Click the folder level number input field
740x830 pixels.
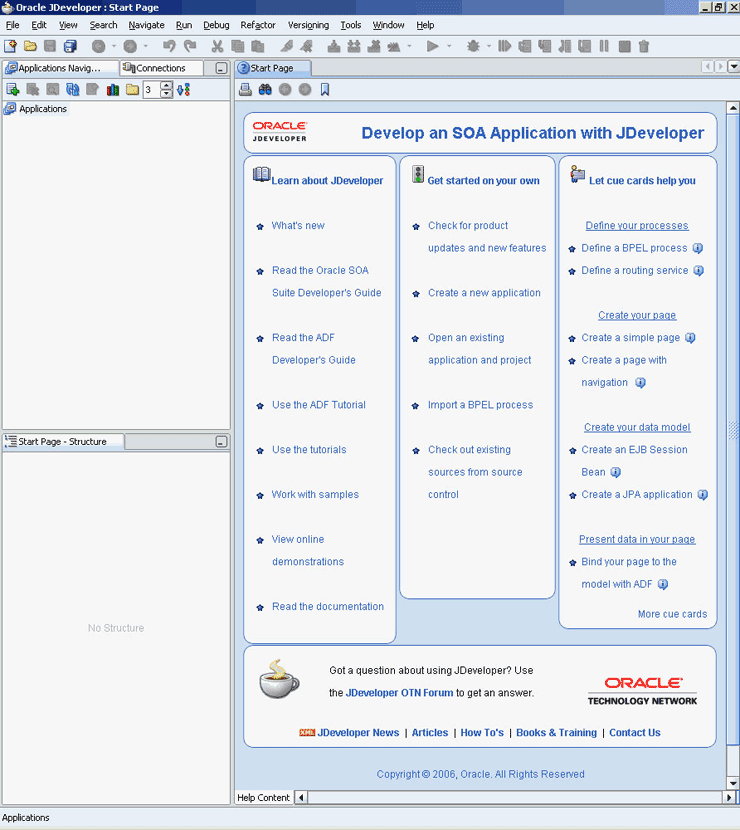point(151,89)
